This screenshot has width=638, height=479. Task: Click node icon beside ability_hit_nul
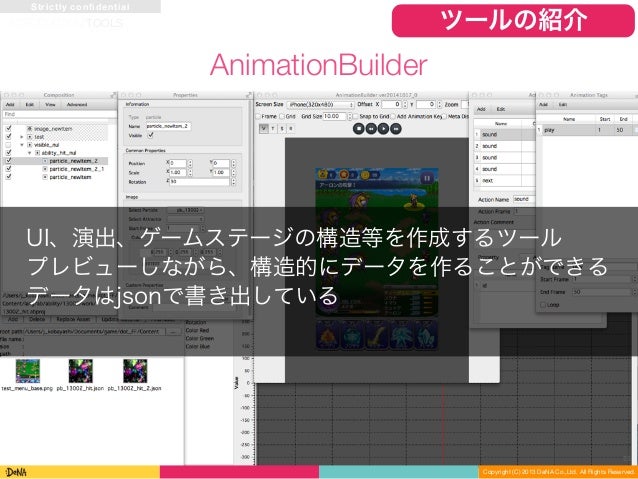click(x=37, y=153)
